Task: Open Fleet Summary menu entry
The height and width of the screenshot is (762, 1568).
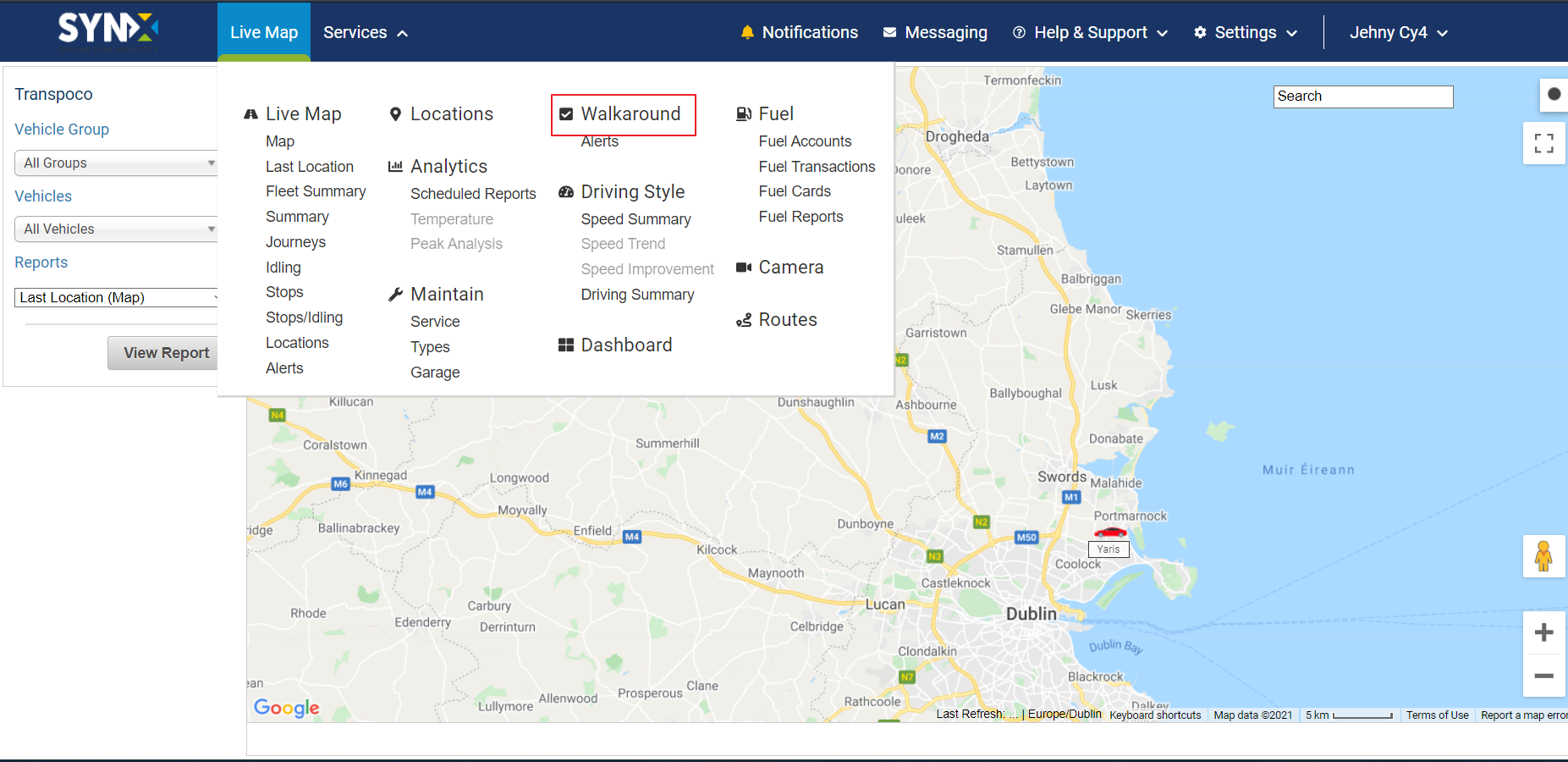Action: pyautogui.click(x=316, y=191)
